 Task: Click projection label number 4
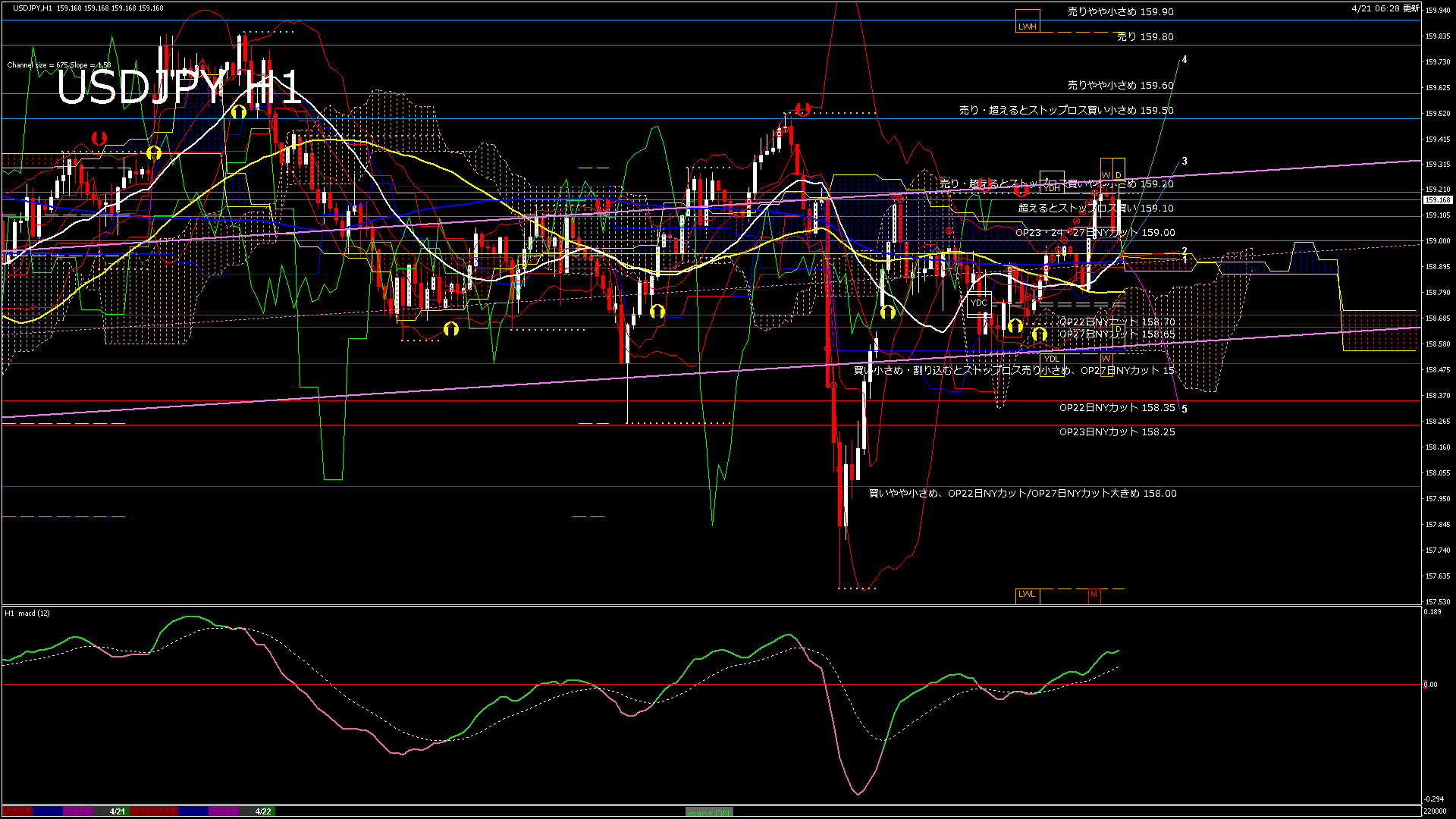1185,60
